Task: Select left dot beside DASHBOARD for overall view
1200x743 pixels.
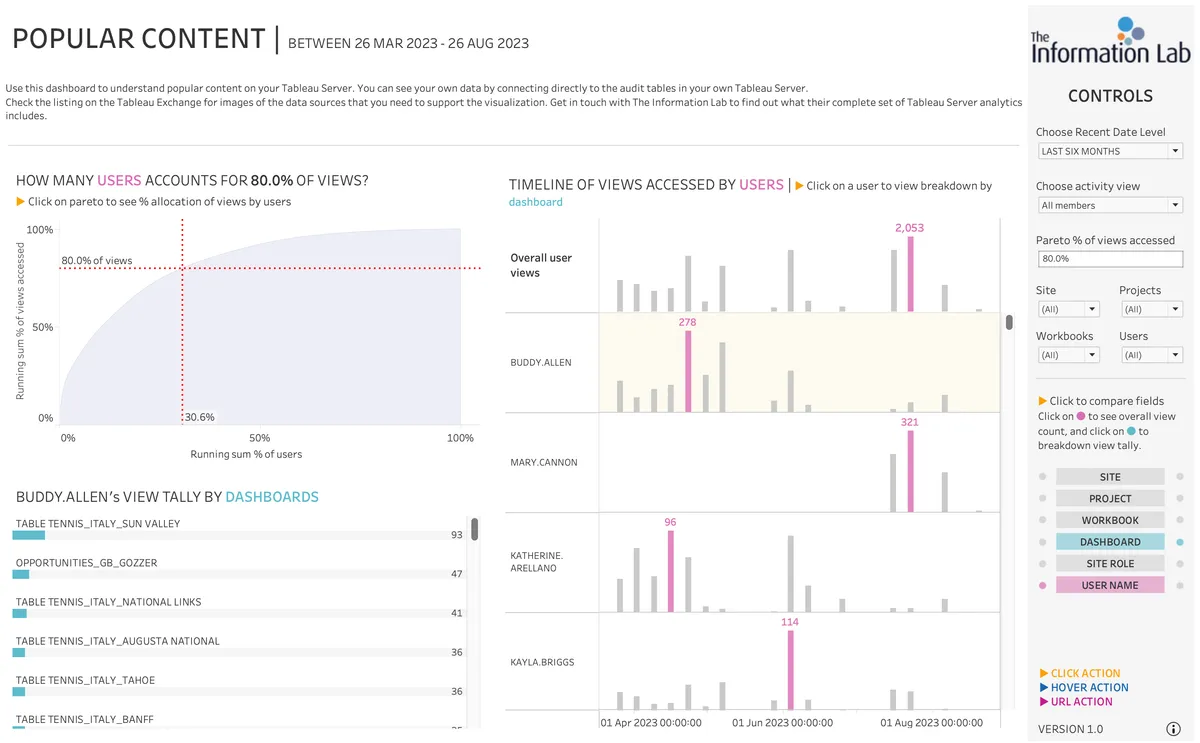Action: pyautogui.click(x=1042, y=542)
